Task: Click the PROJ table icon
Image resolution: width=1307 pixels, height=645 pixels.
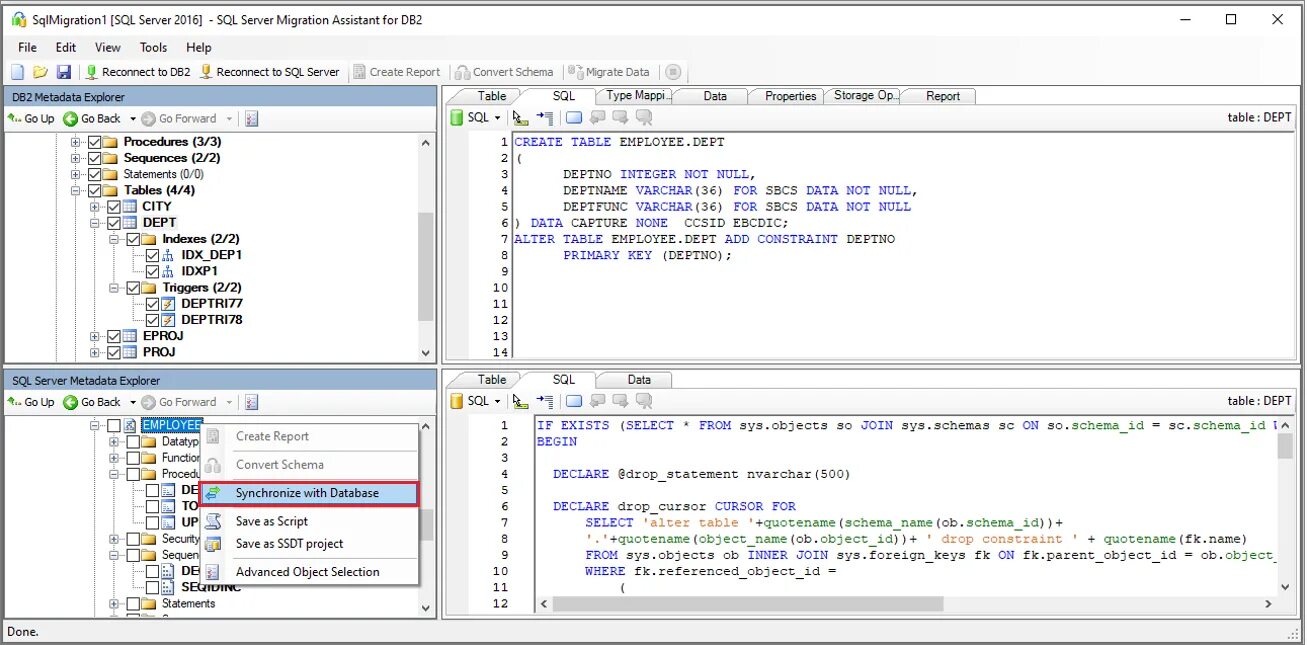Action: pos(130,352)
